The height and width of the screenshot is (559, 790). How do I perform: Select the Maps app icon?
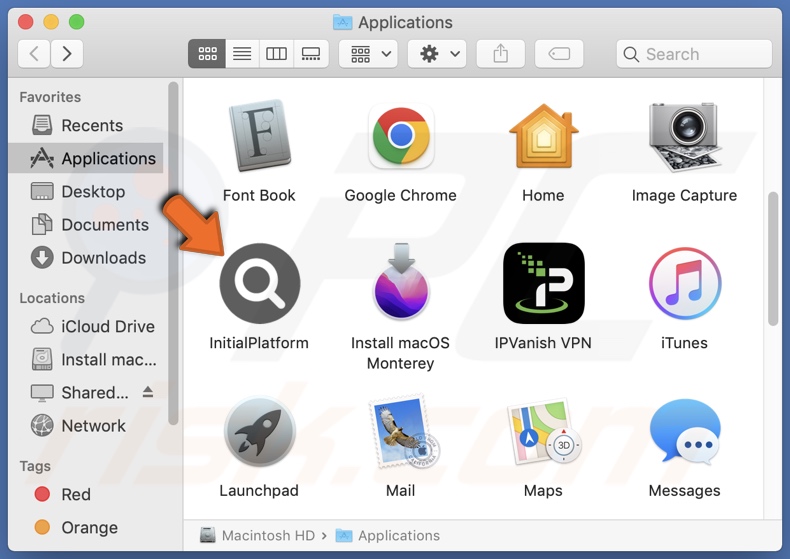544,431
